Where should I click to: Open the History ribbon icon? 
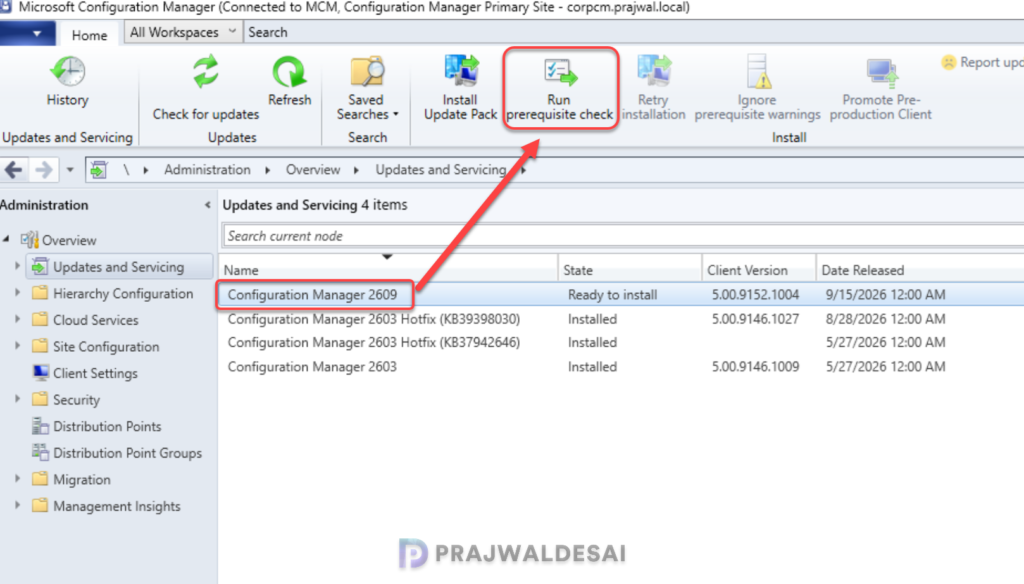click(67, 72)
